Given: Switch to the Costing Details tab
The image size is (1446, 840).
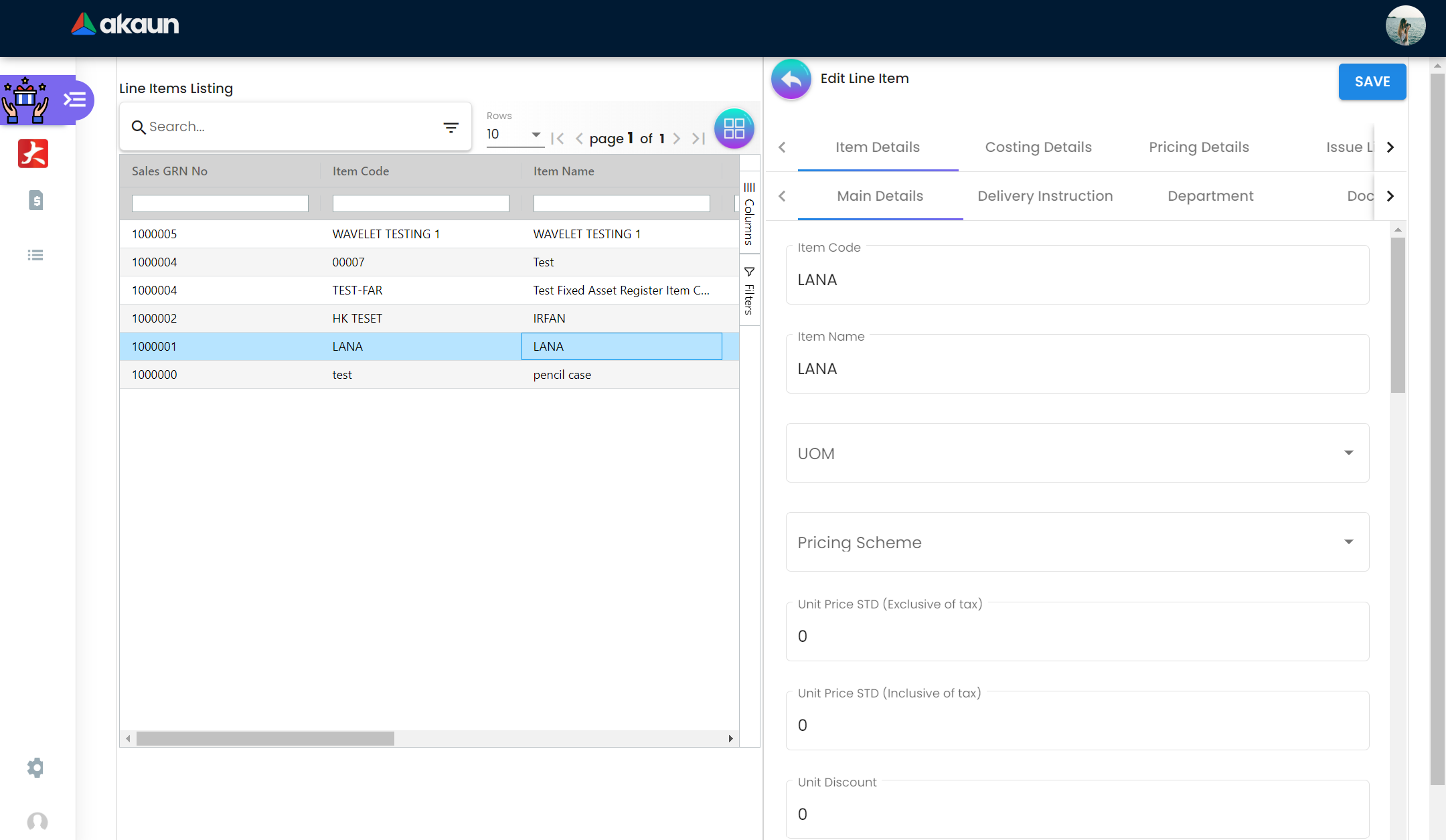Looking at the screenshot, I should pos(1038,147).
